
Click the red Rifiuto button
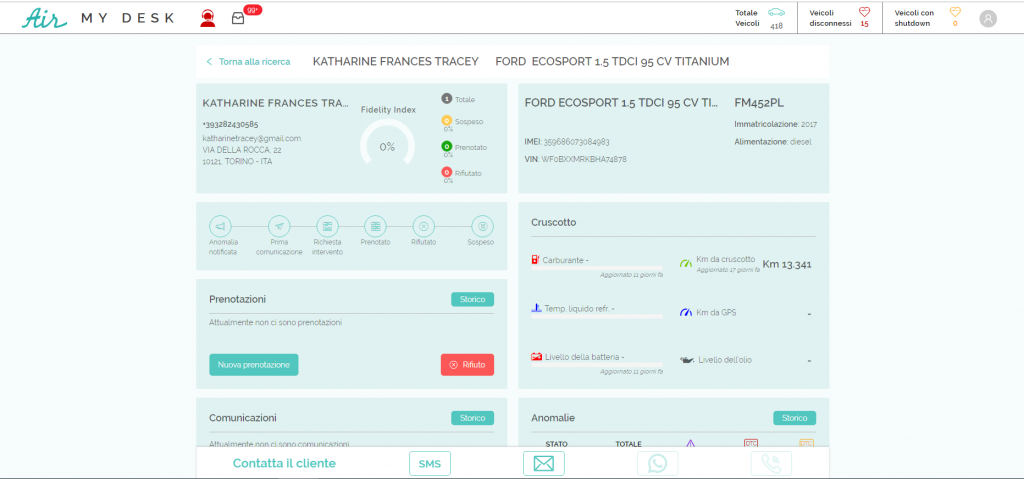[x=467, y=365]
